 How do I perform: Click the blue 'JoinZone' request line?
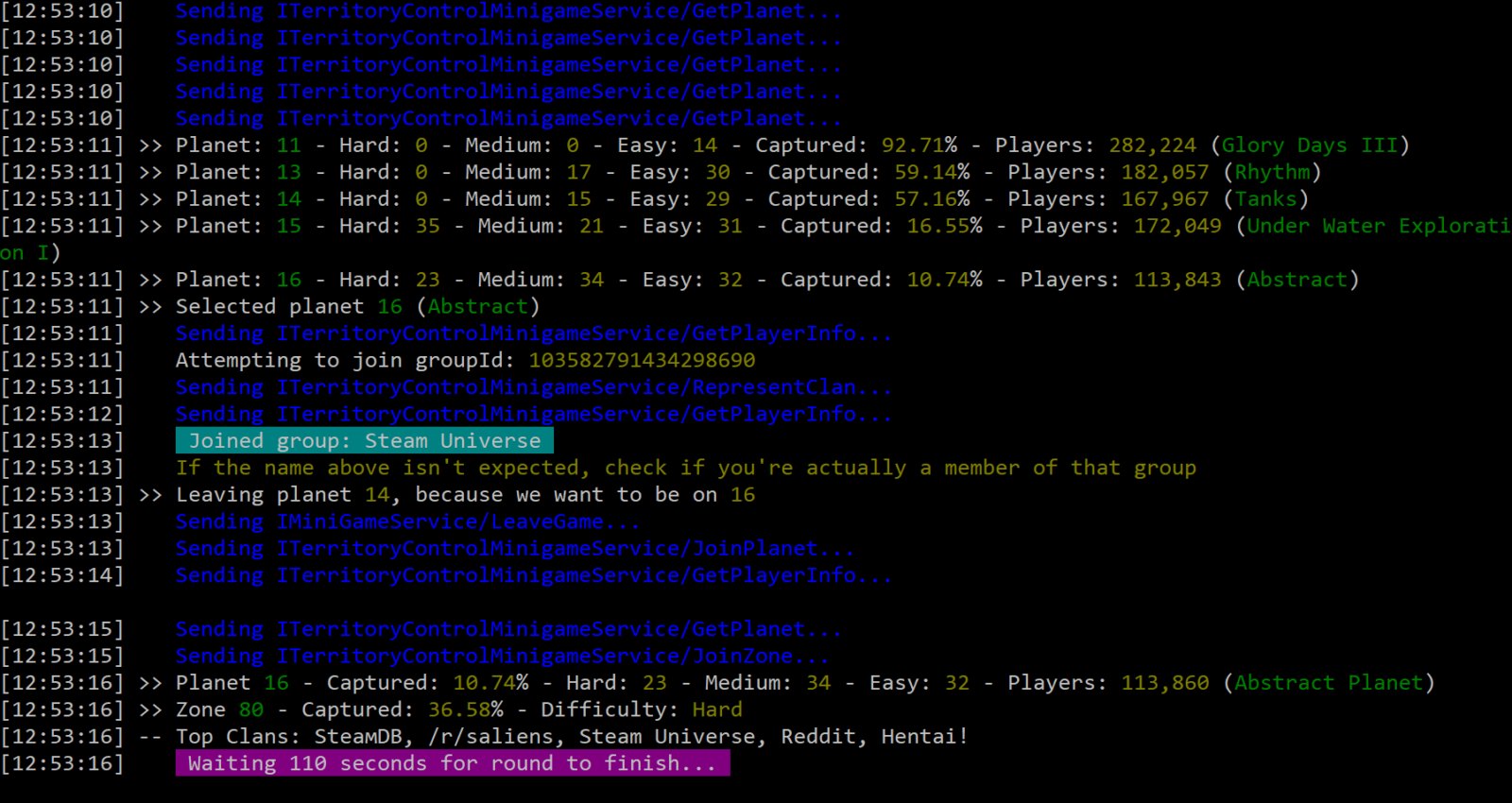point(502,657)
